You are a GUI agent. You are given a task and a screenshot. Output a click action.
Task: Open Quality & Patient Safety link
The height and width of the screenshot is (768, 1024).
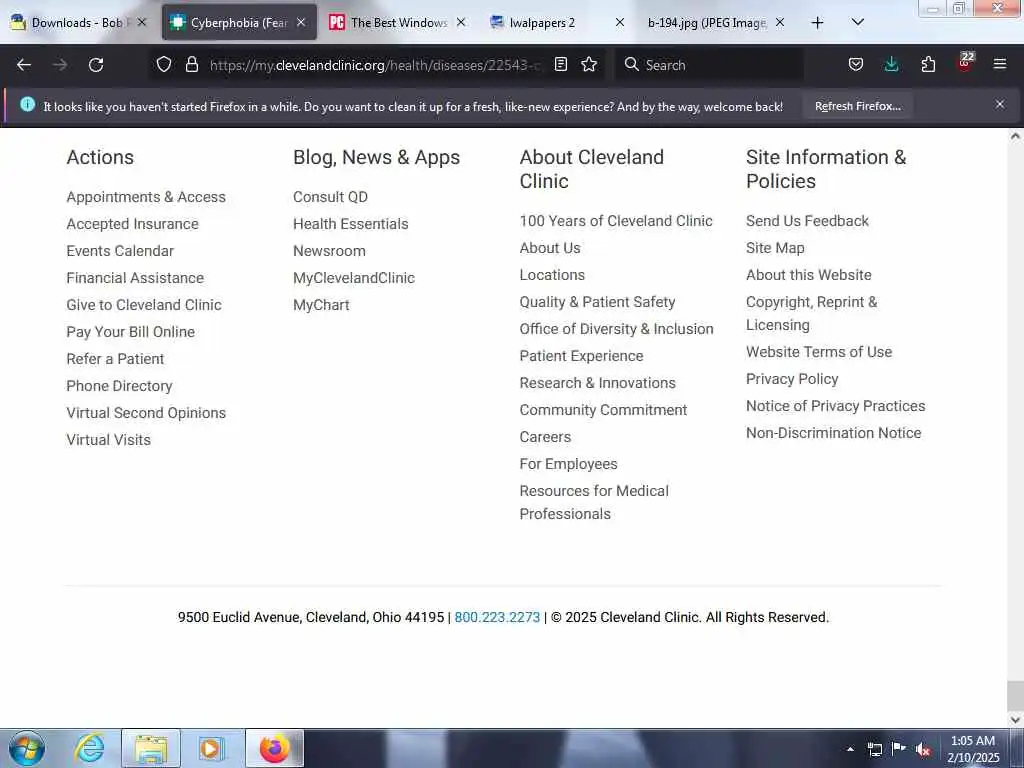pyautogui.click(x=598, y=302)
